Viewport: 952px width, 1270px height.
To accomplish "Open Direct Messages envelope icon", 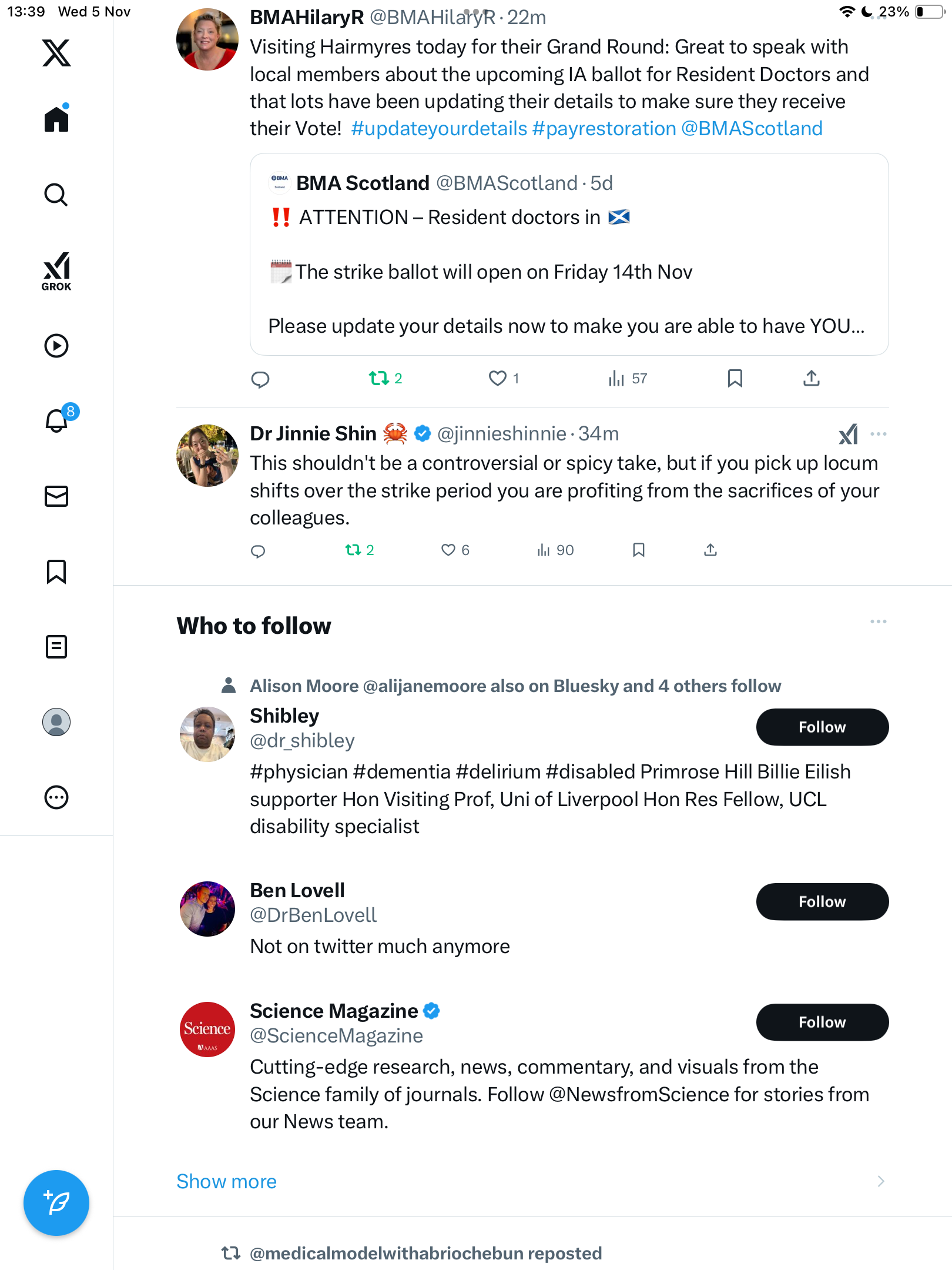I will click(56, 496).
